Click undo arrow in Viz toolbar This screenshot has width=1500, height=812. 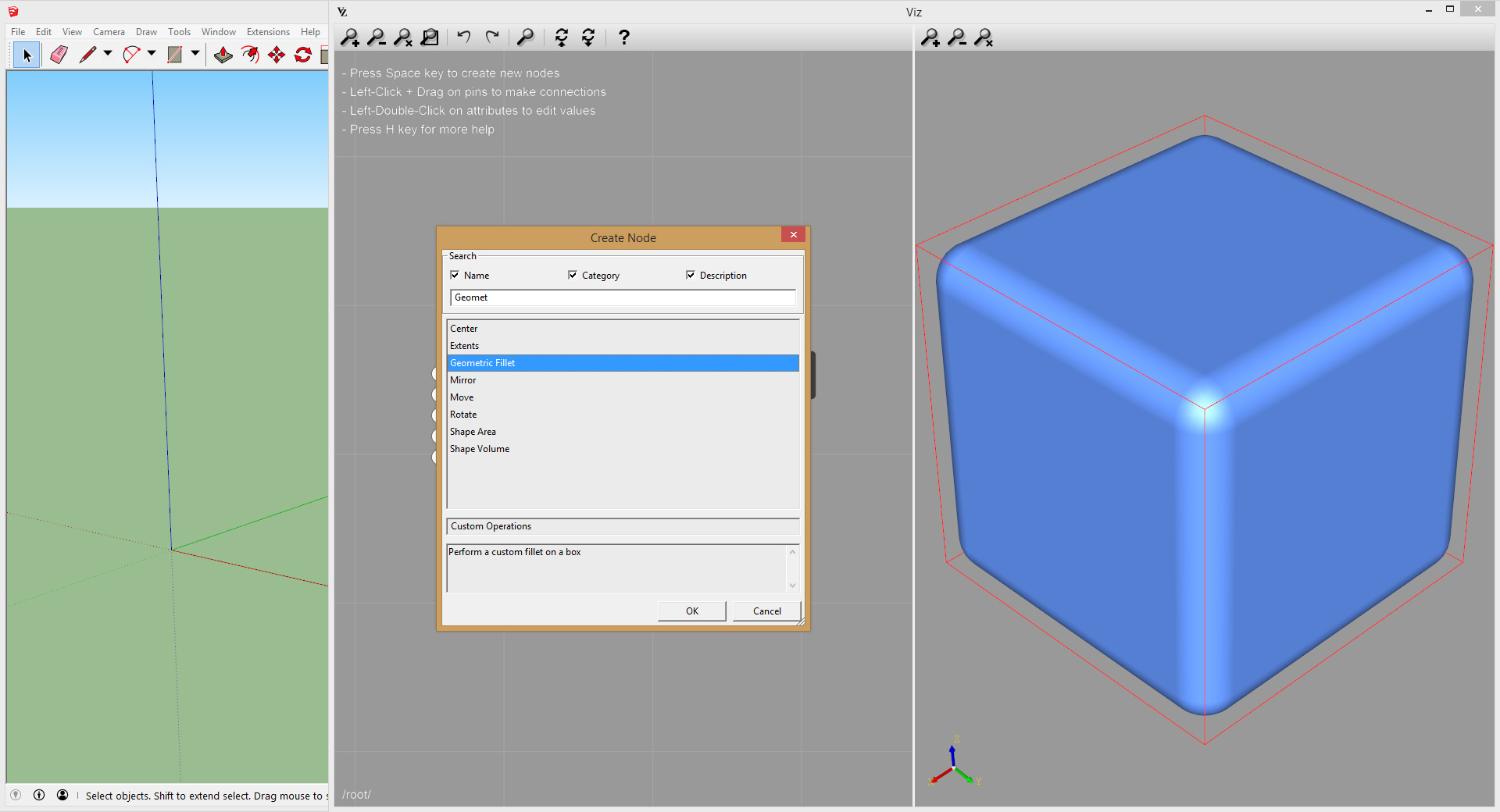pos(464,37)
